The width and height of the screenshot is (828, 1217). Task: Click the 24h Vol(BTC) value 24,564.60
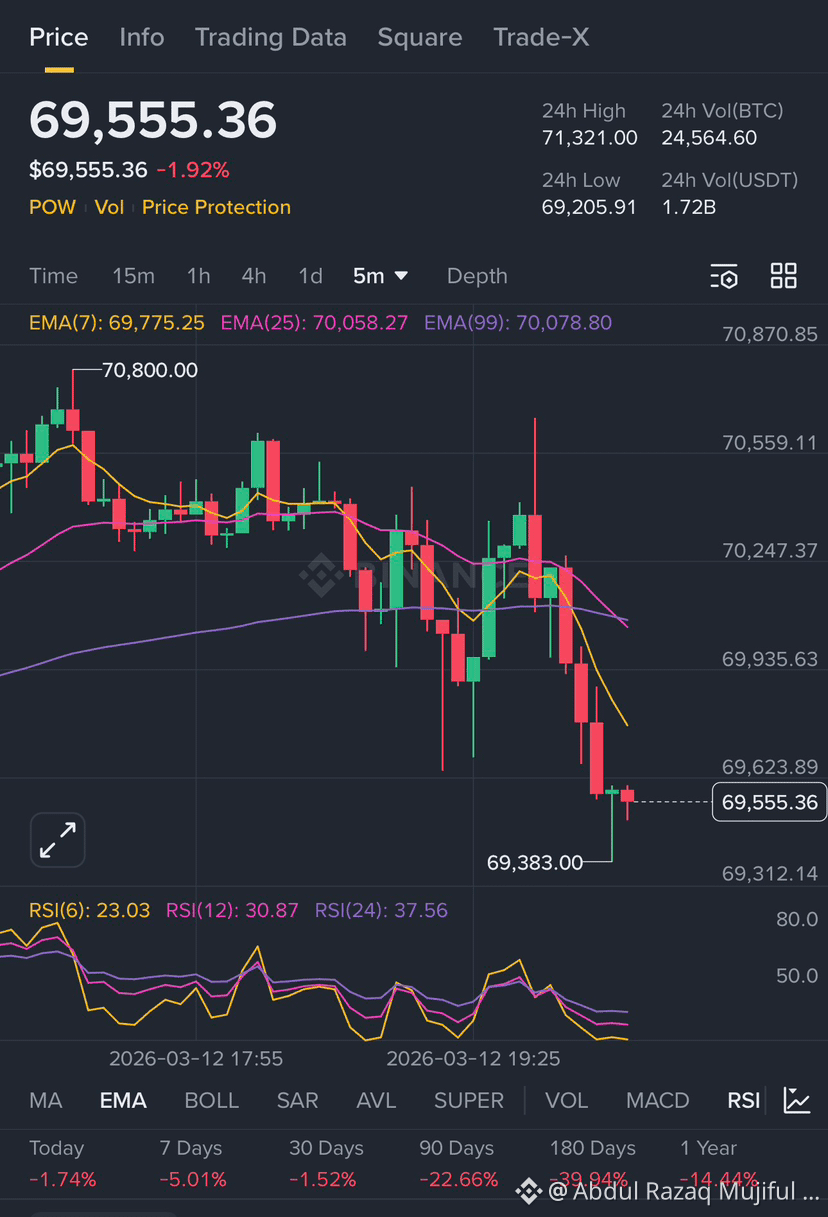[709, 138]
